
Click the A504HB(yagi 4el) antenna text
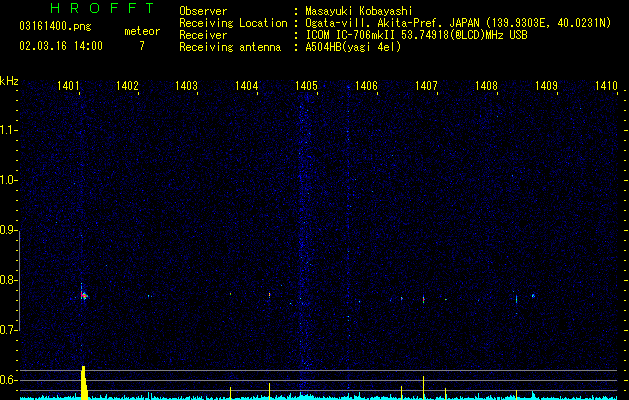pos(353,47)
